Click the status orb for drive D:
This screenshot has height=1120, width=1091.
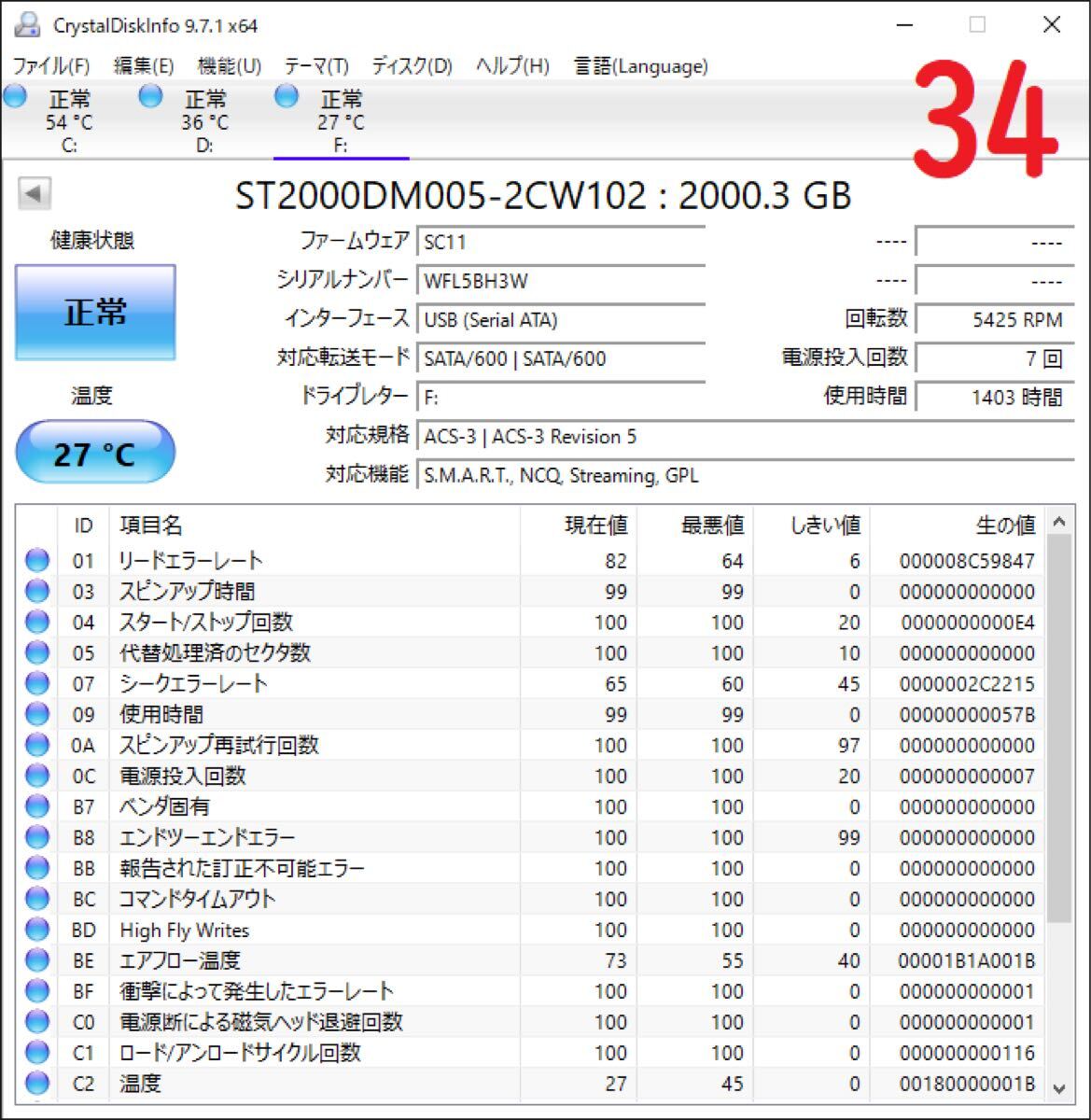pyautogui.click(x=150, y=95)
